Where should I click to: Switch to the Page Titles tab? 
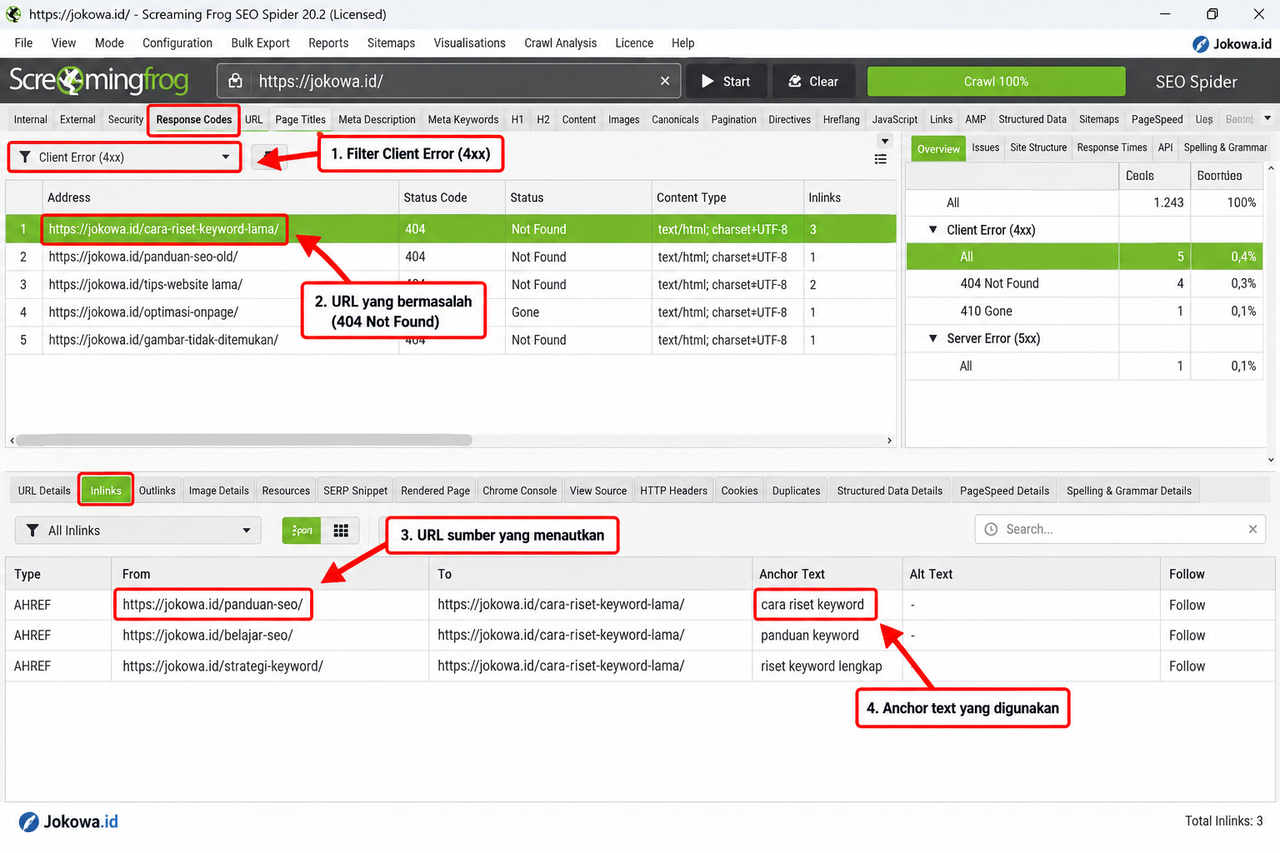(x=300, y=119)
